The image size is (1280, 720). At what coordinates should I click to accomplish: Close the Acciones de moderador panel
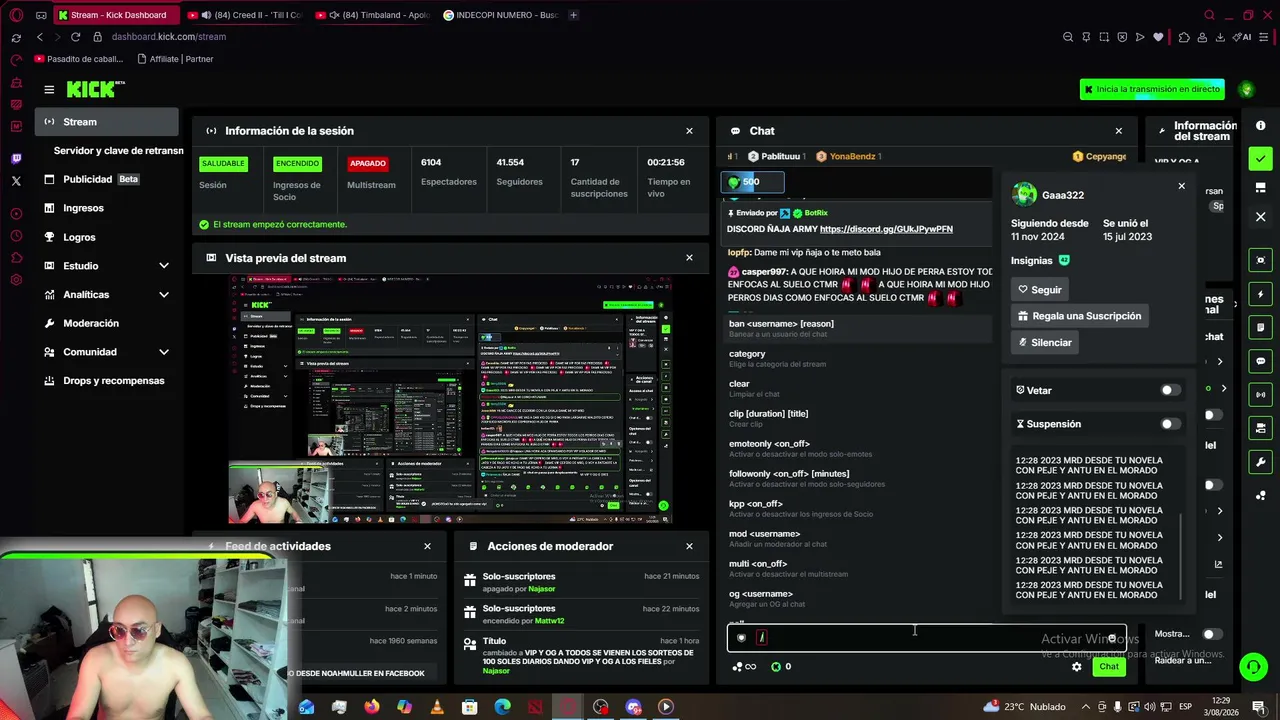tap(689, 546)
